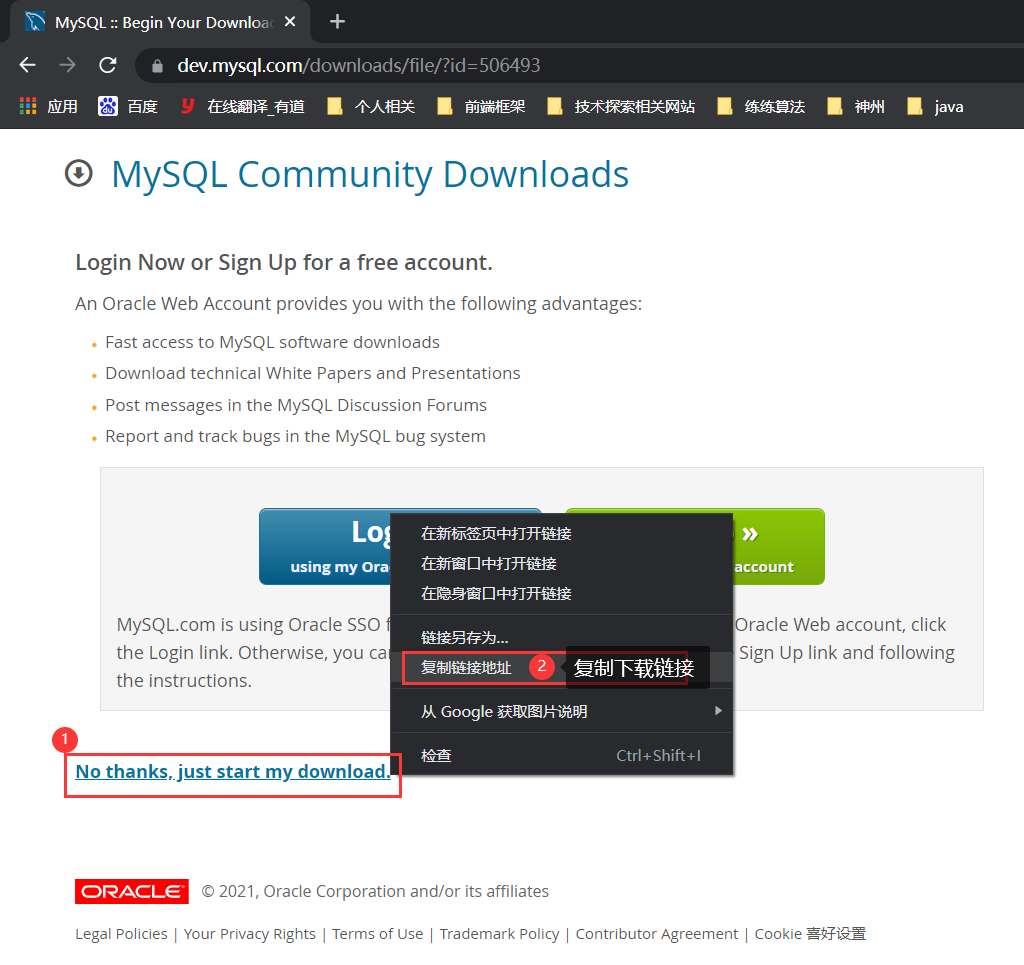
Task: Click the red Oracle logo
Action: tap(132, 891)
